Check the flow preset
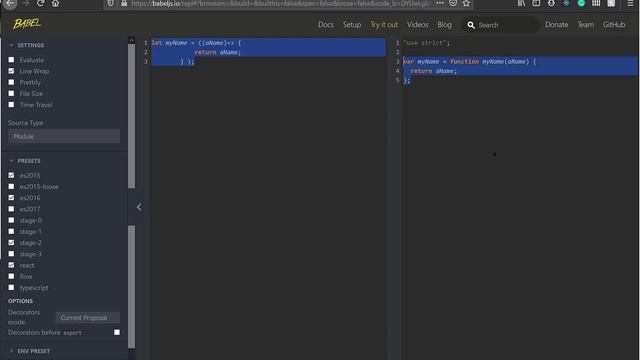This screenshot has width=640, height=360. point(11,276)
